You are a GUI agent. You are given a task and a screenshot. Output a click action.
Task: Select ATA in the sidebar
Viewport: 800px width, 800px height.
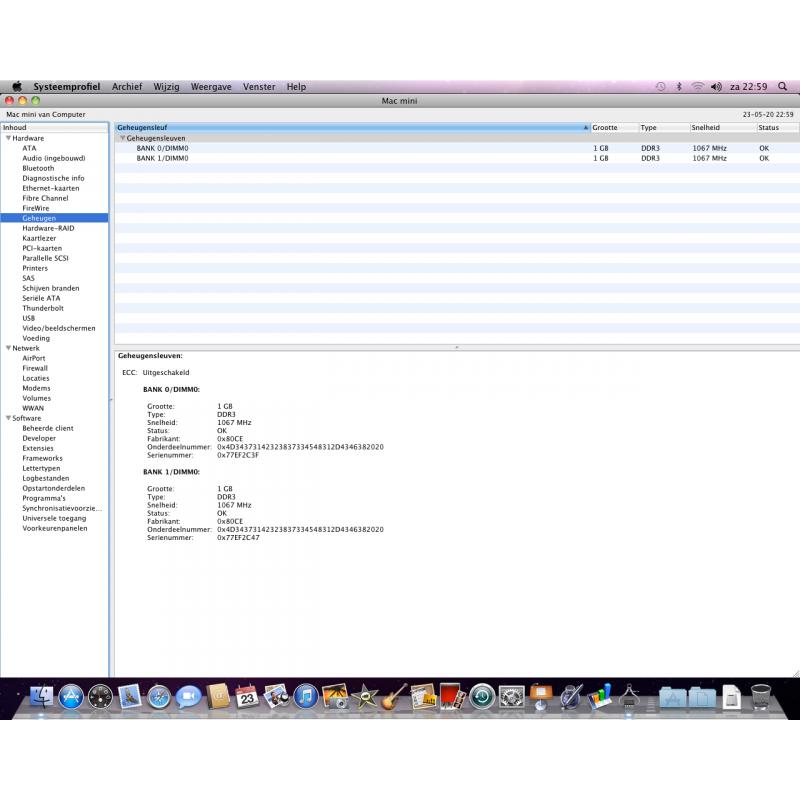(29, 148)
